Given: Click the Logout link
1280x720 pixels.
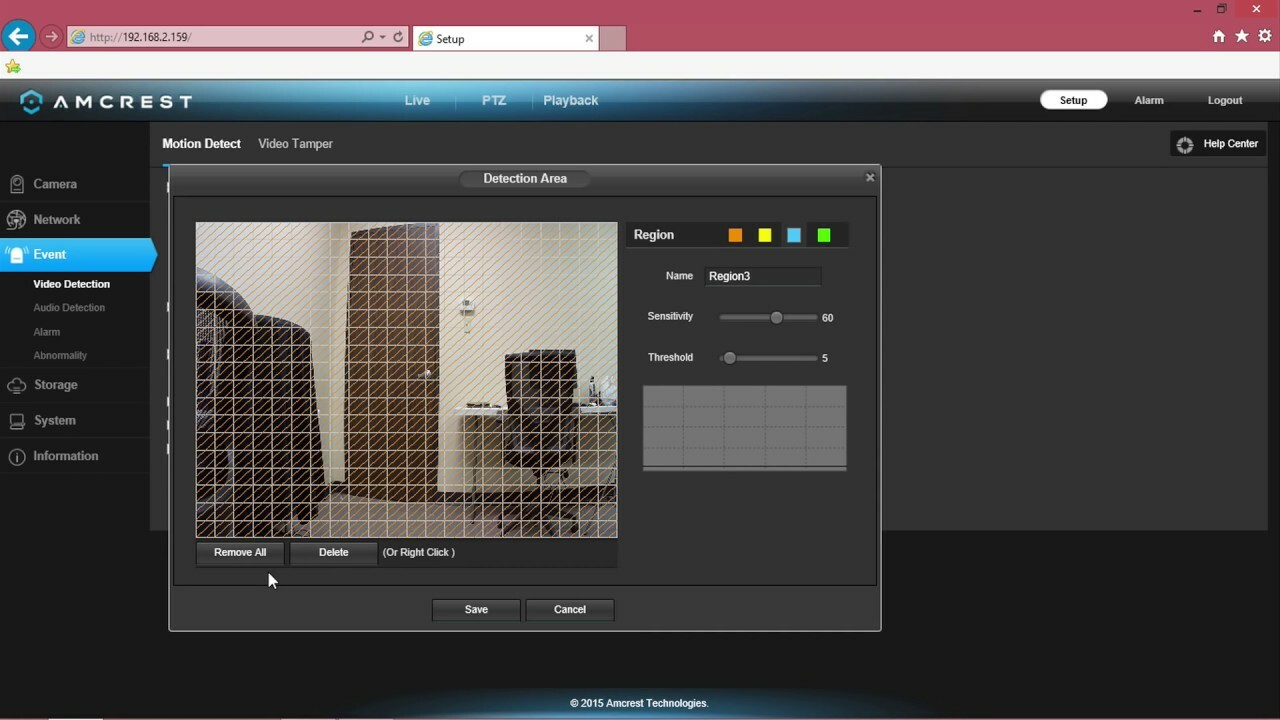Looking at the screenshot, I should [x=1225, y=100].
